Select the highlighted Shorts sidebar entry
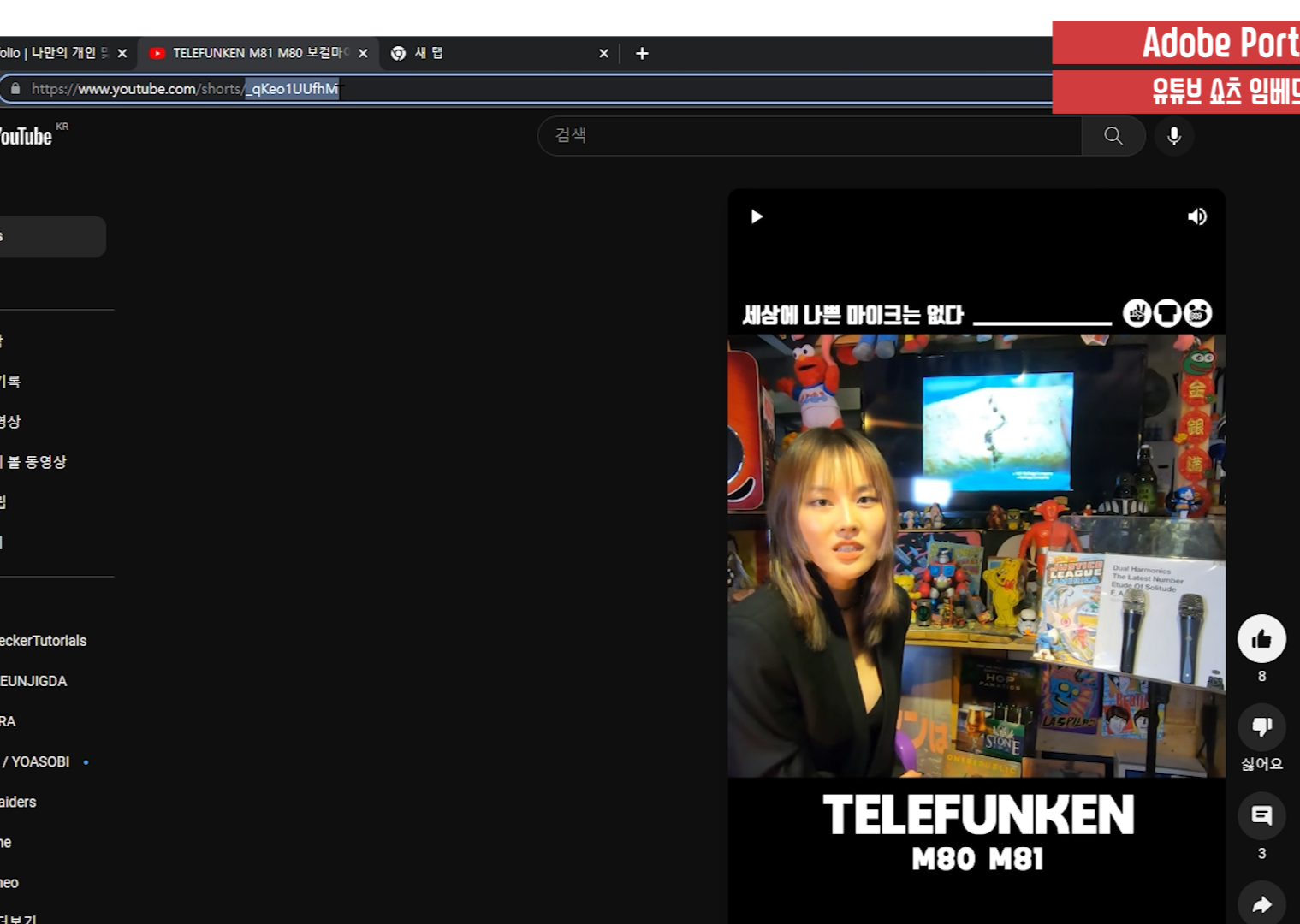Viewport: 1300px width, 924px height. [53, 237]
